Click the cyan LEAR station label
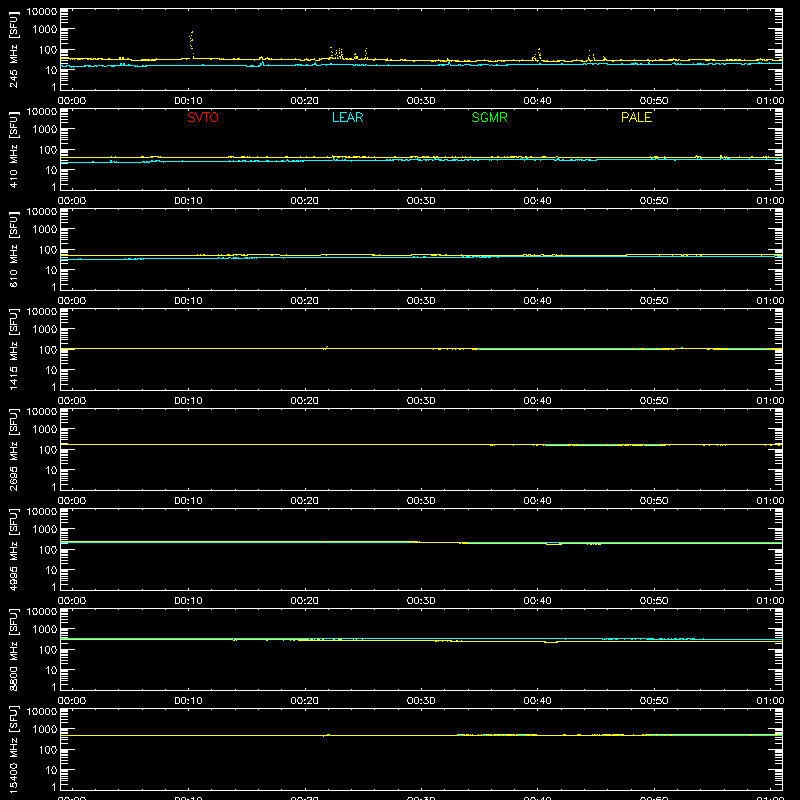 347,117
